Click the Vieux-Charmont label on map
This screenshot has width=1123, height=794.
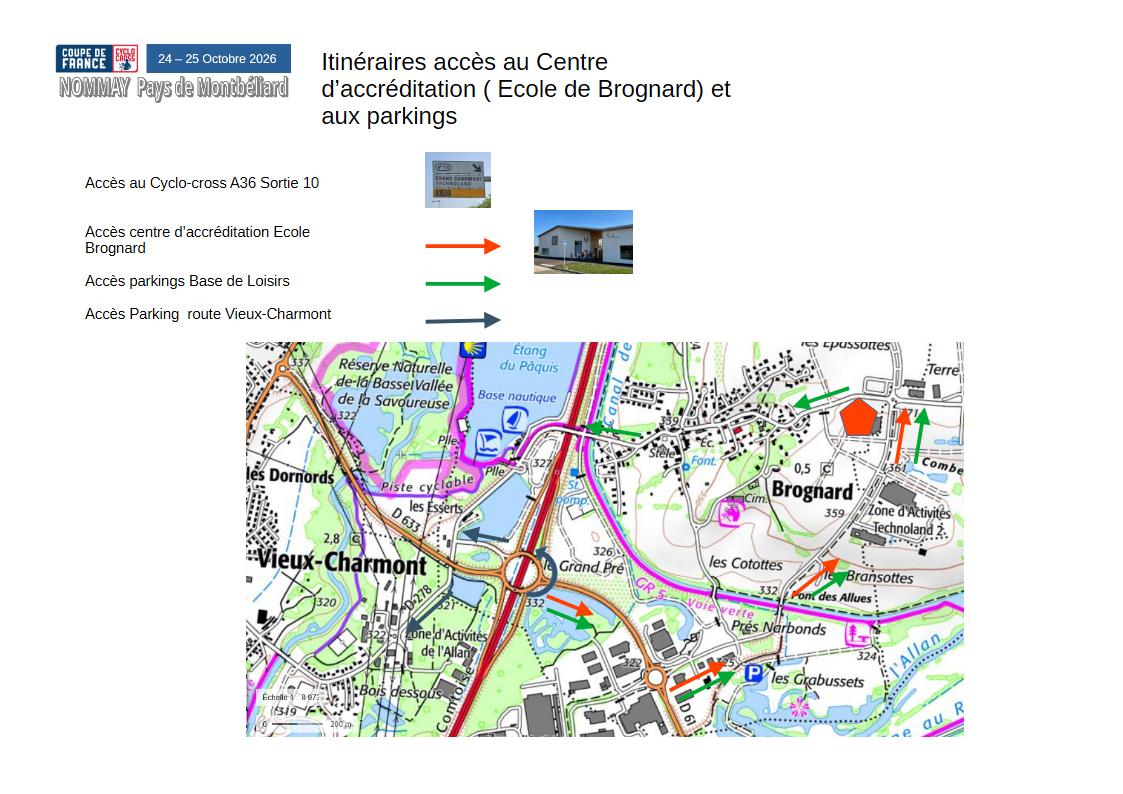point(342,561)
